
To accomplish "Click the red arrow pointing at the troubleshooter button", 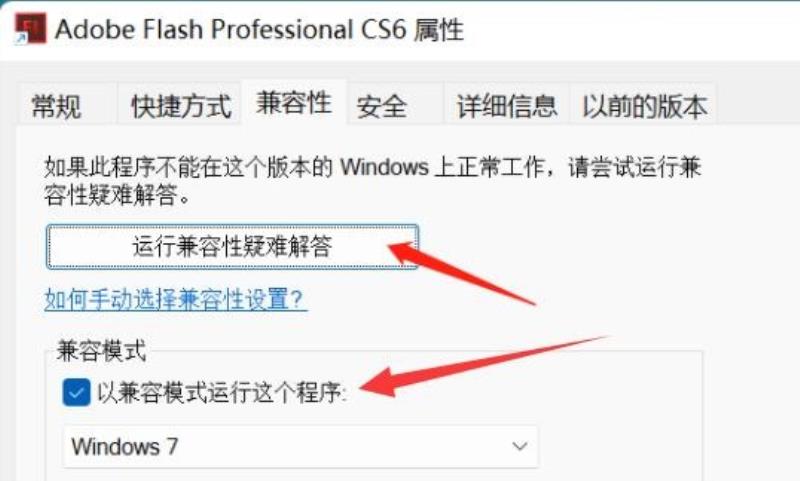I will point(462,273).
